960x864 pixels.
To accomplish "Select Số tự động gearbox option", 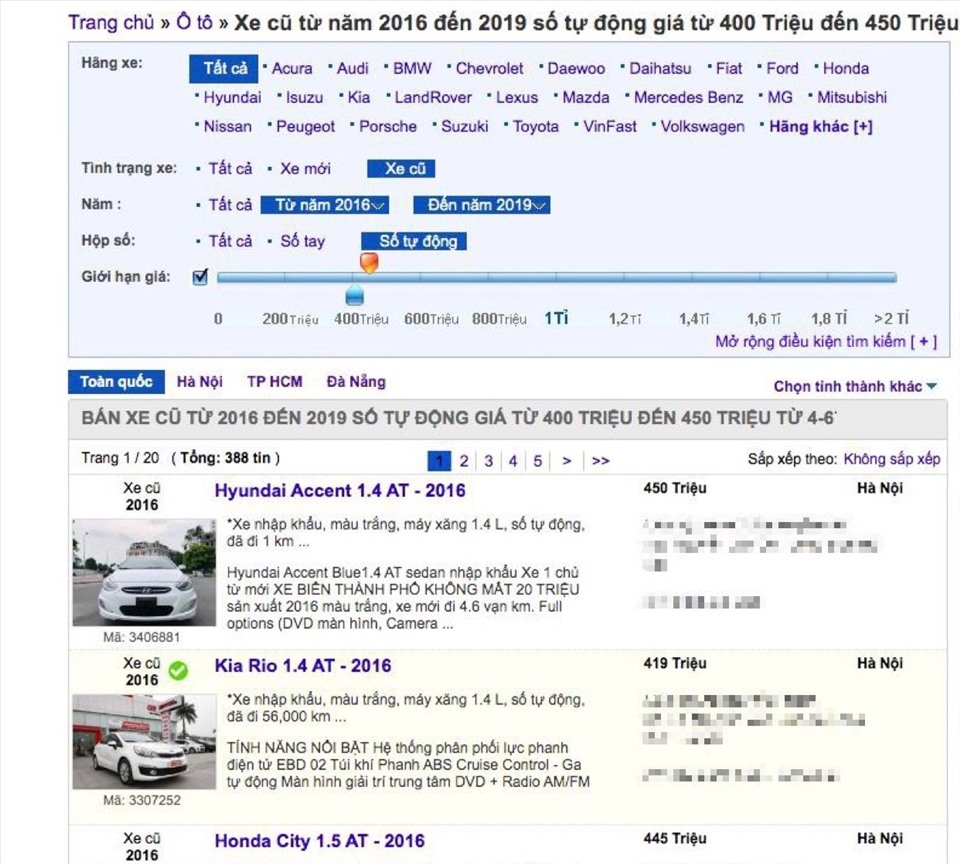I will pyautogui.click(x=414, y=241).
